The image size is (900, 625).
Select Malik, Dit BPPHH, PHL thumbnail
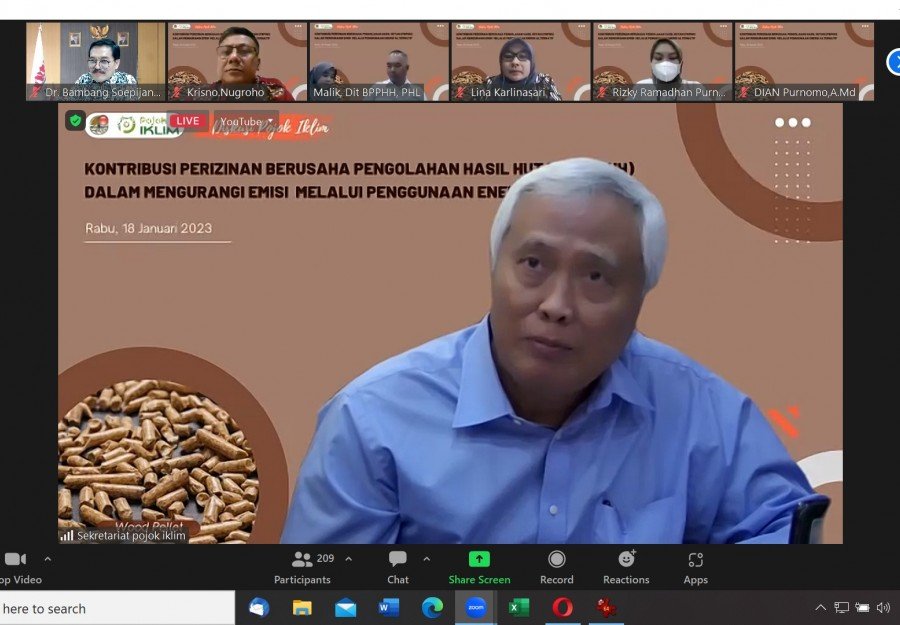tap(379, 61)
